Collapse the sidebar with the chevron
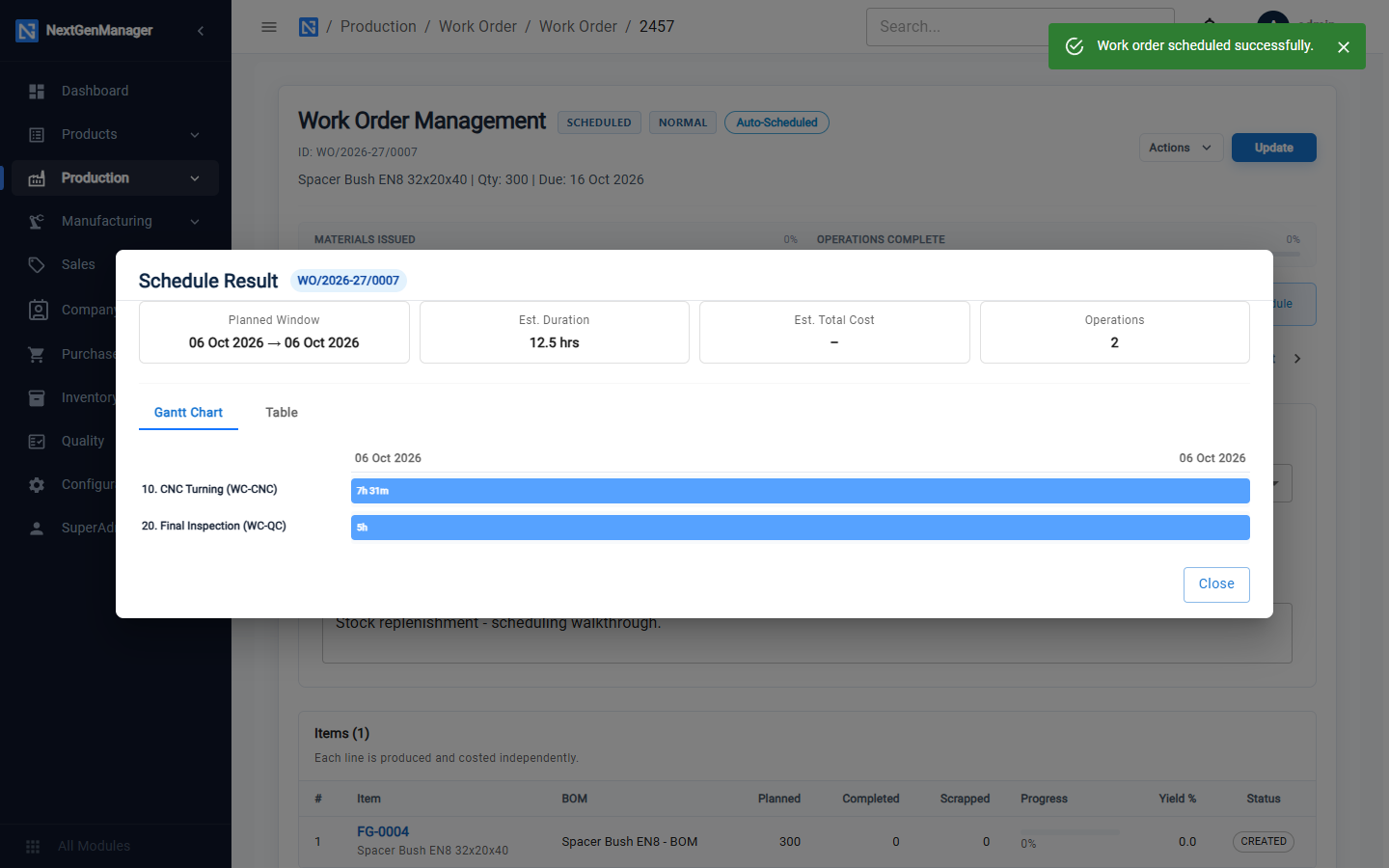This screenshot has height=868, width=1389. point(201,31)
